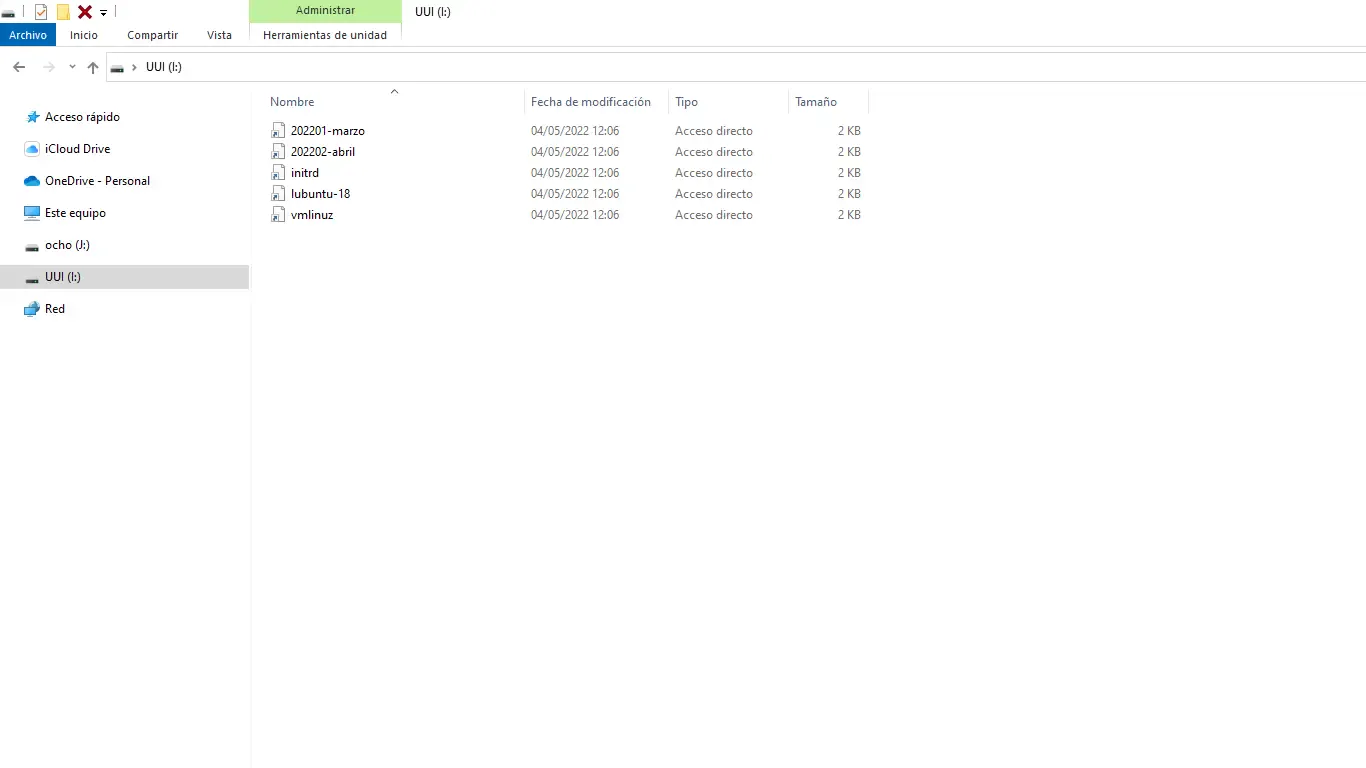Select the vmlinuz shortcut icon
This screenshot has height=768, width=1366.
278,215
